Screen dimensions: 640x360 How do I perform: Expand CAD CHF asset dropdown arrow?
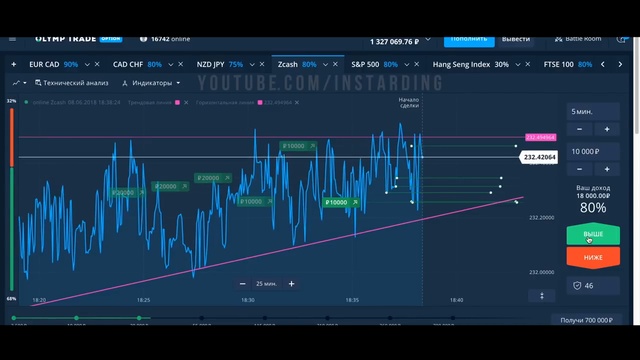pyautogui.click(x=171, y=64)
